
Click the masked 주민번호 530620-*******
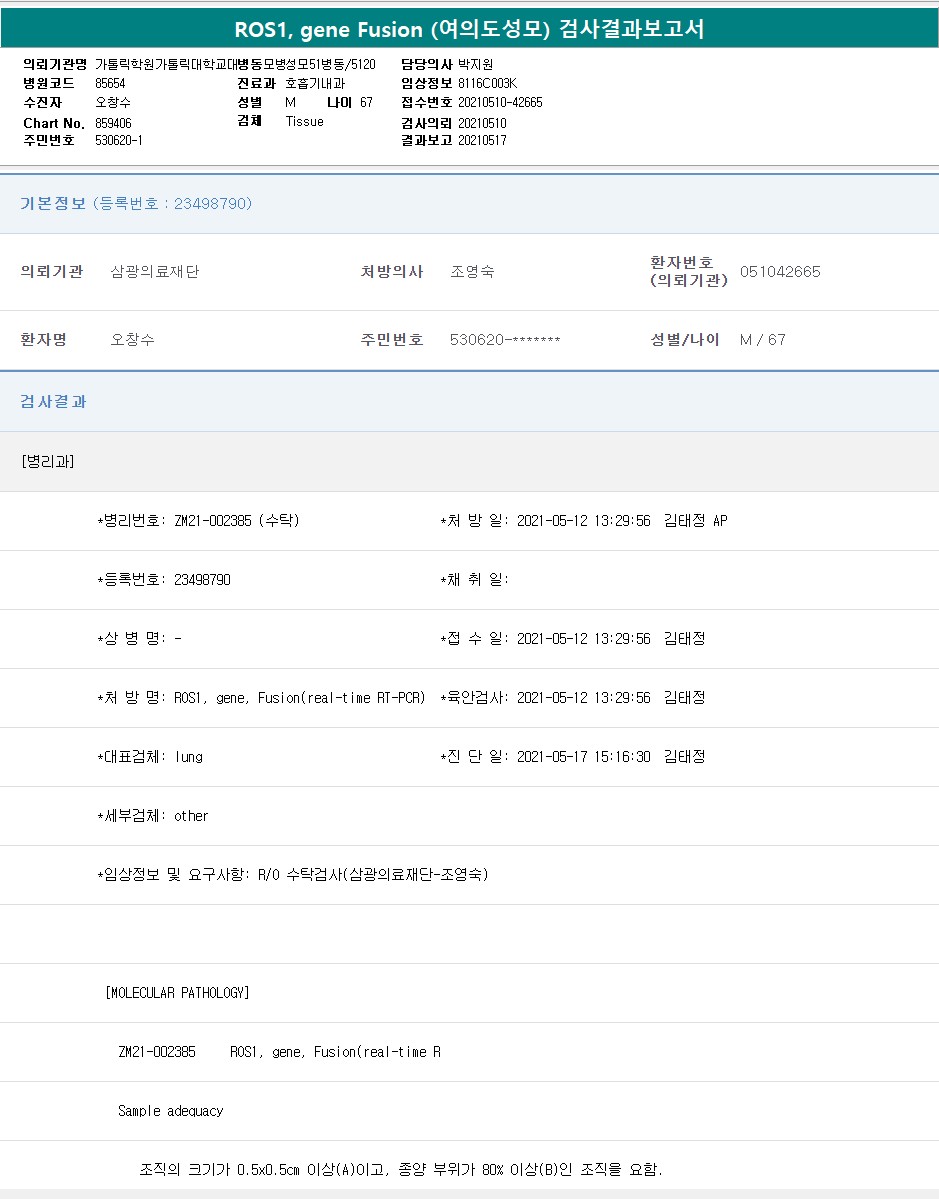coord(505,340)
